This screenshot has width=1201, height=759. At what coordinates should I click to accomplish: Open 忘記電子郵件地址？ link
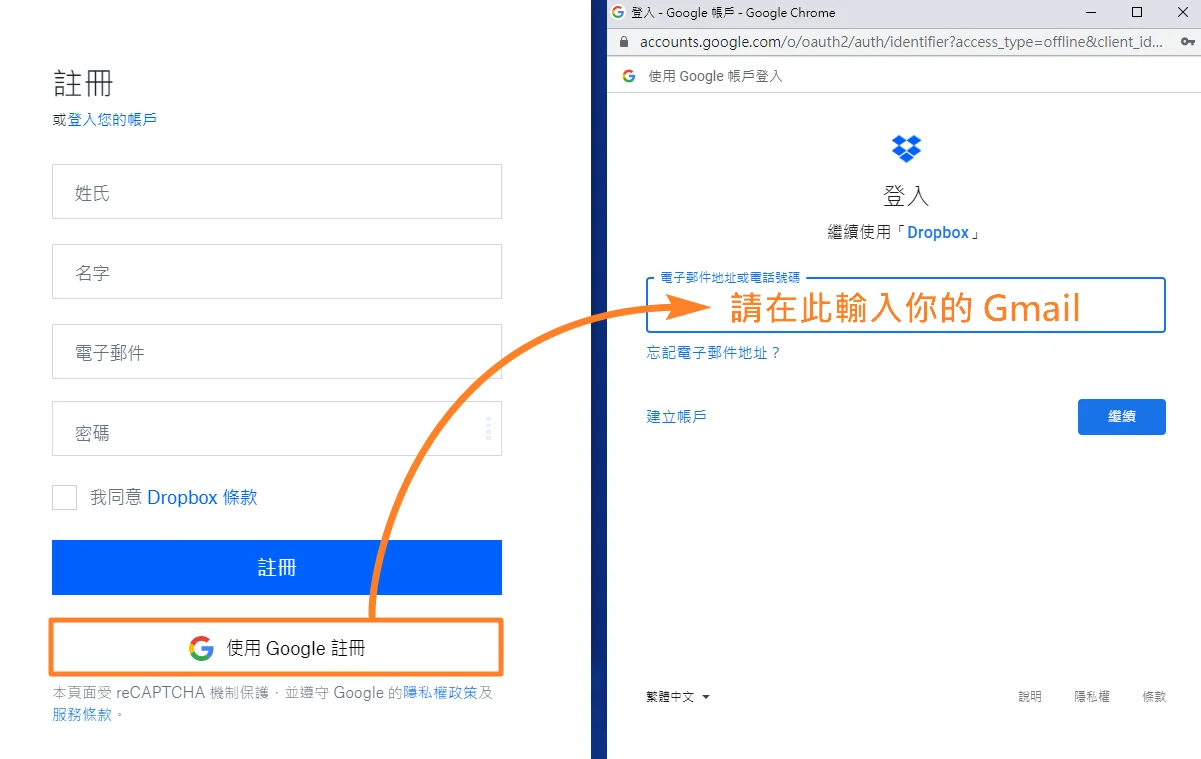[713, 353]
